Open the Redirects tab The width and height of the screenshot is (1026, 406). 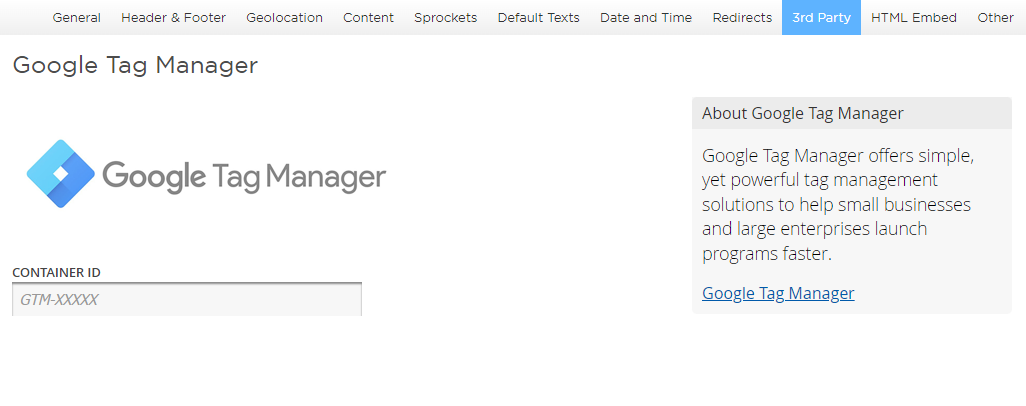742,18
